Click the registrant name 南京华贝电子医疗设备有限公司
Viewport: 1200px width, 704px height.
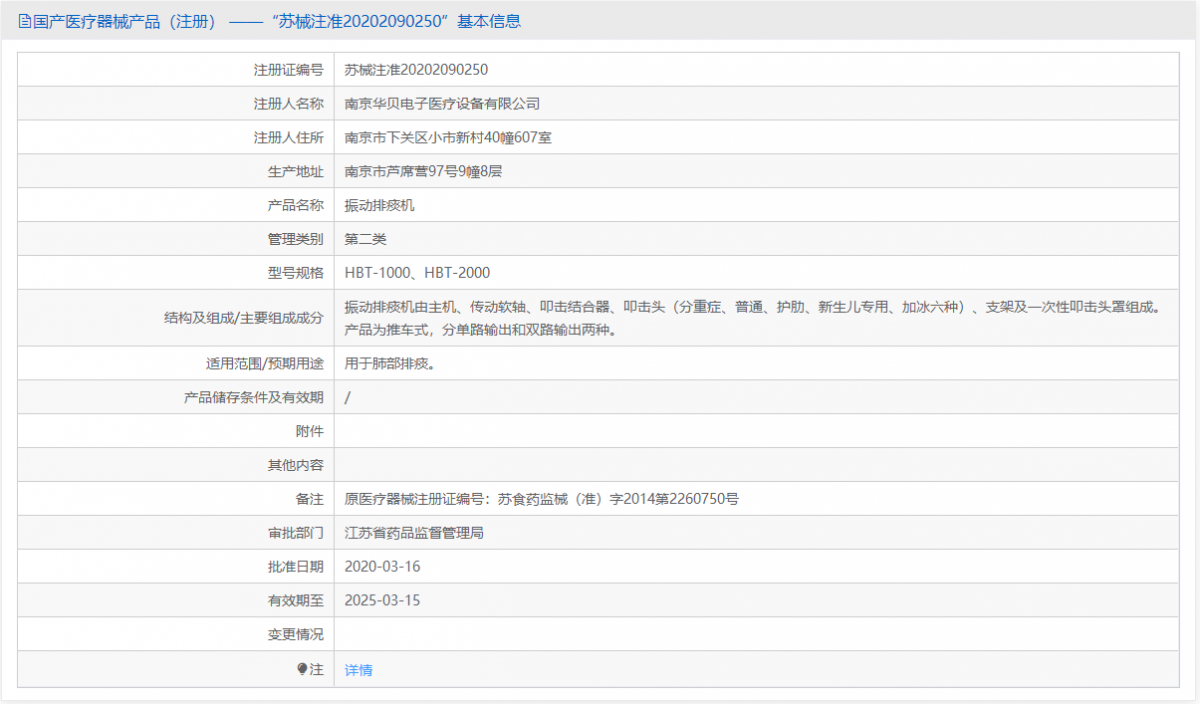pyautogui.click(x=442, y=104)
